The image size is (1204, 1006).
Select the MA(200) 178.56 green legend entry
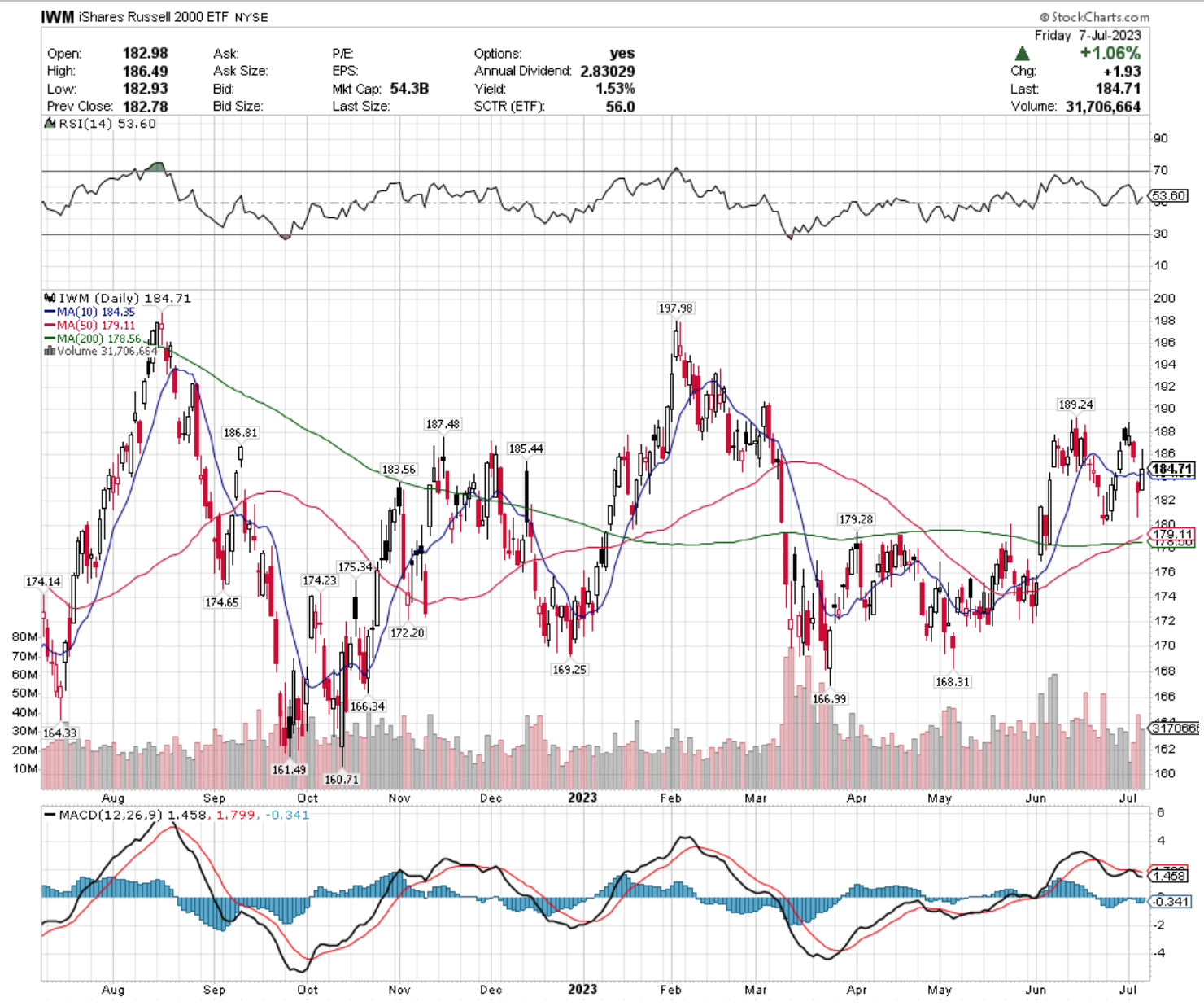(93, 339)
